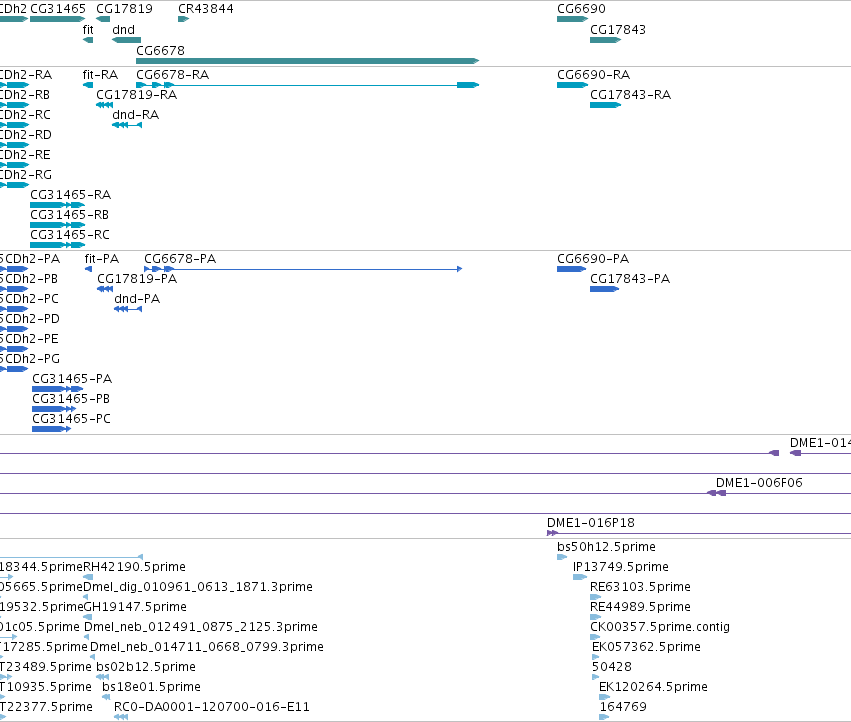Image resolution: width=851 pixels, height=722 pixels.
Task: Select the bs02b12.5prime EST label
Action: 146,667
